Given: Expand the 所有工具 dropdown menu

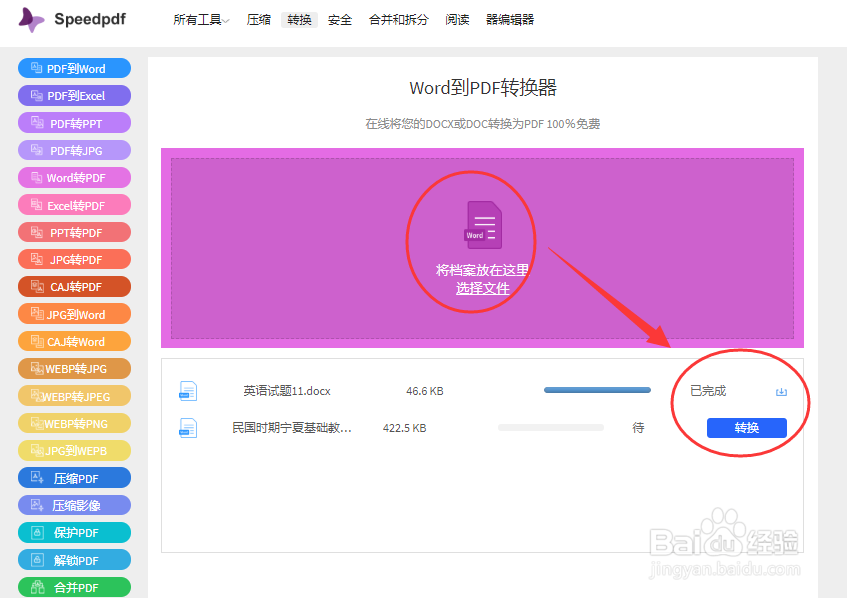Looking at the screenshot, I should coord(200,18).
